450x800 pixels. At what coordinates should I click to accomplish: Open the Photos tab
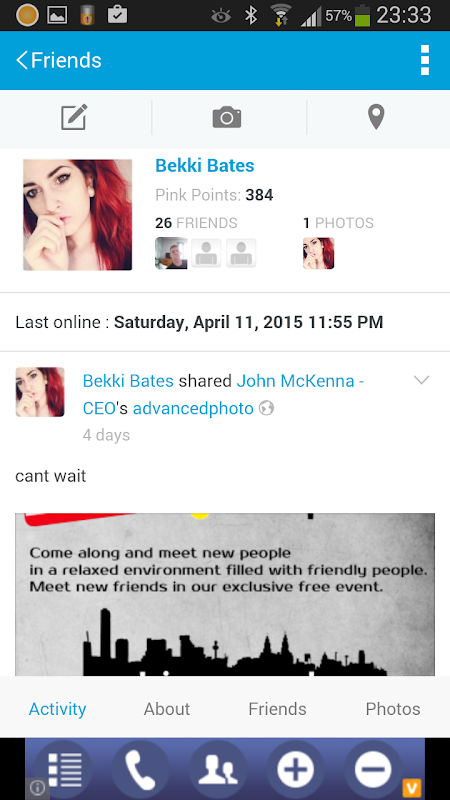(x=393, y=709)
